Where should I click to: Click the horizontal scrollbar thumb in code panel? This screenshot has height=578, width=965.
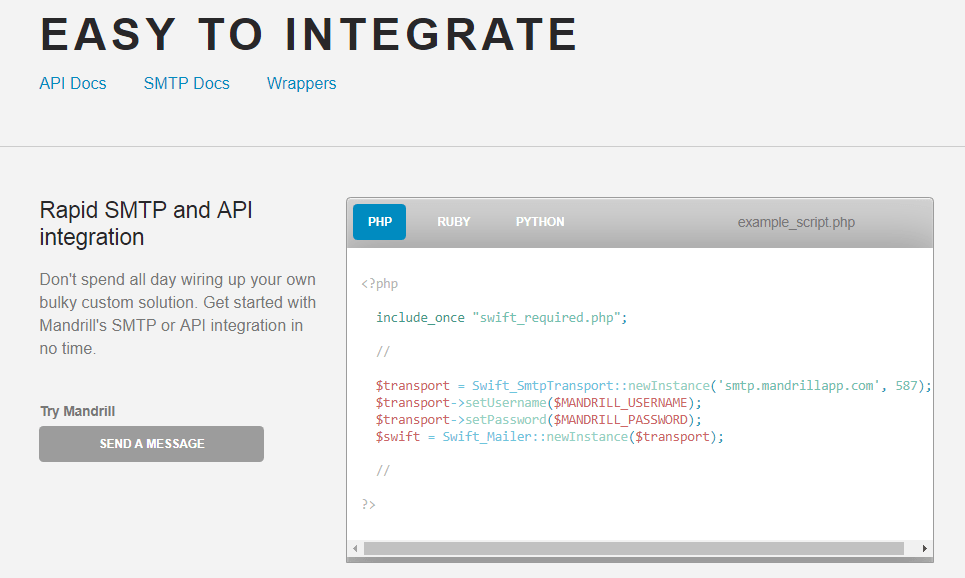(634, 548)
